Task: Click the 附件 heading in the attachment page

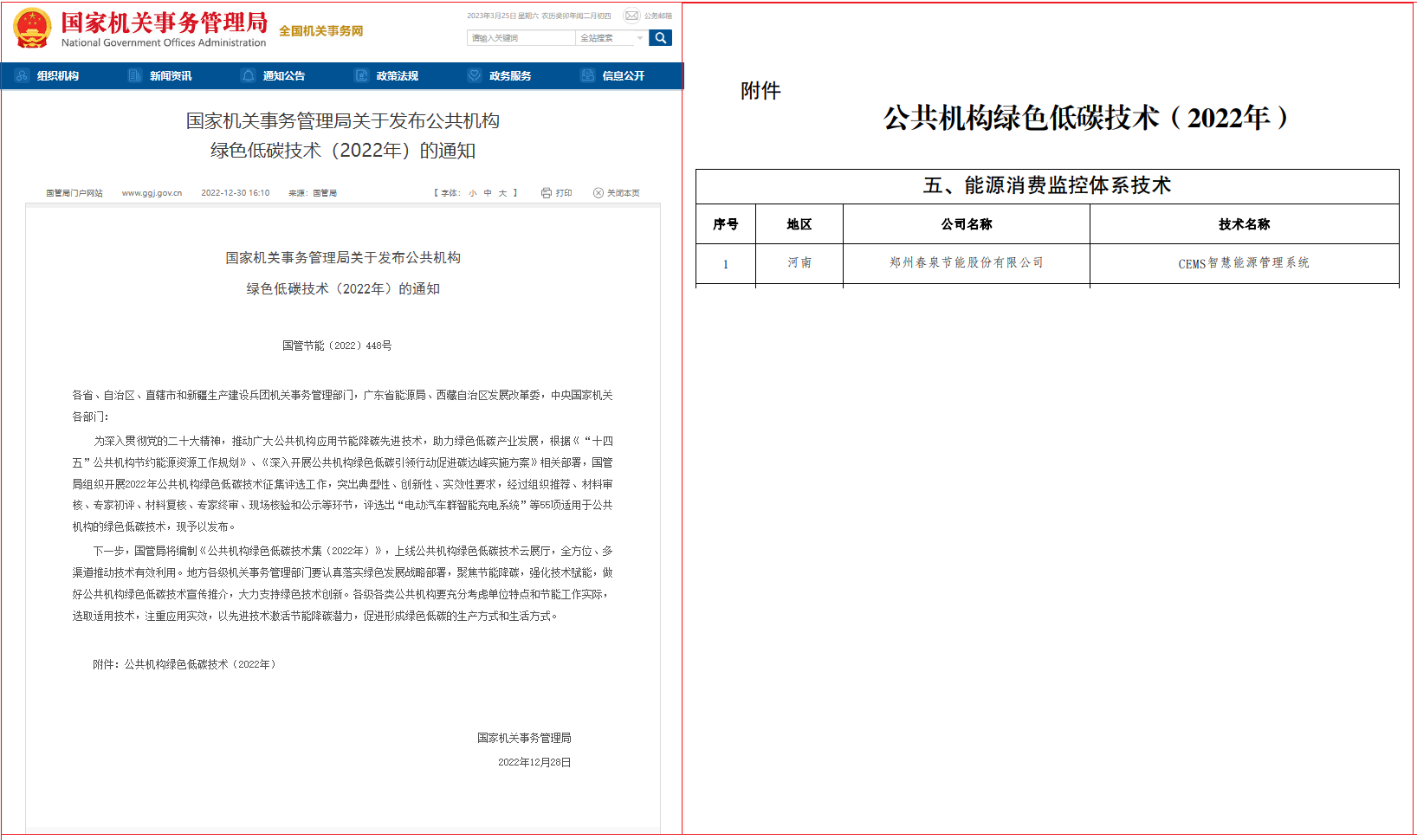Action: pyautogui.click(x=760, y=91)
